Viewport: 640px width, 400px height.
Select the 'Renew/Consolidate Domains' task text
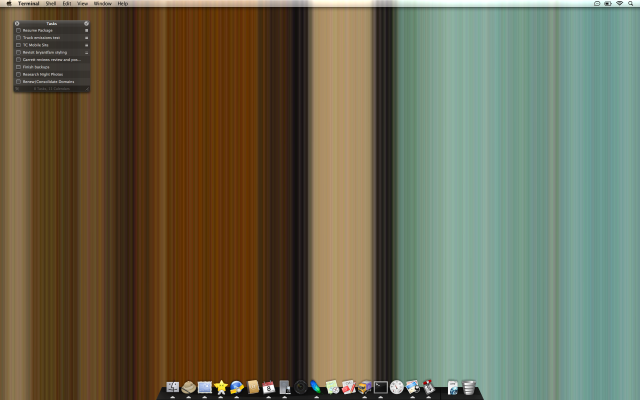(x=48, y=82)
